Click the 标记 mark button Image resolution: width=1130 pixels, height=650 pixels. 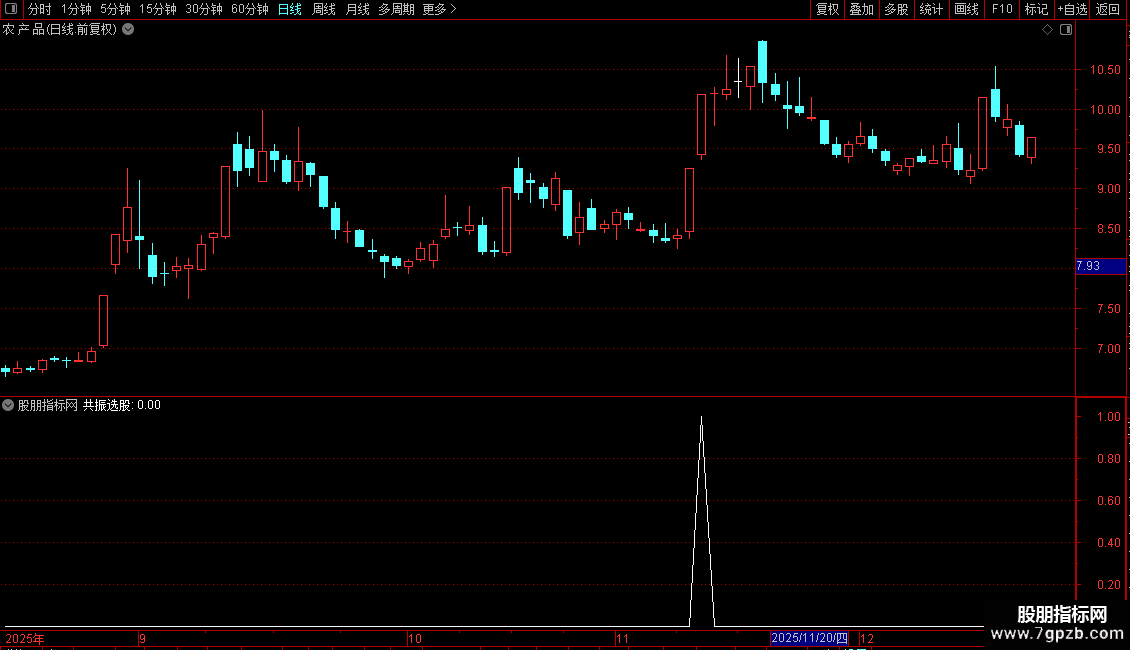point(1036,9)
